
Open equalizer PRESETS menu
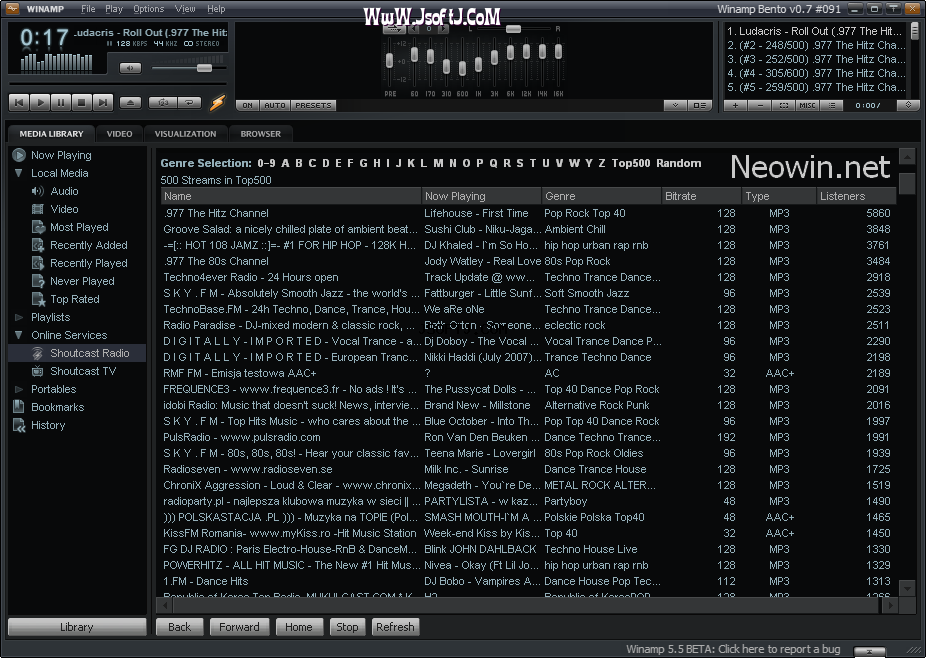point(313,105)
